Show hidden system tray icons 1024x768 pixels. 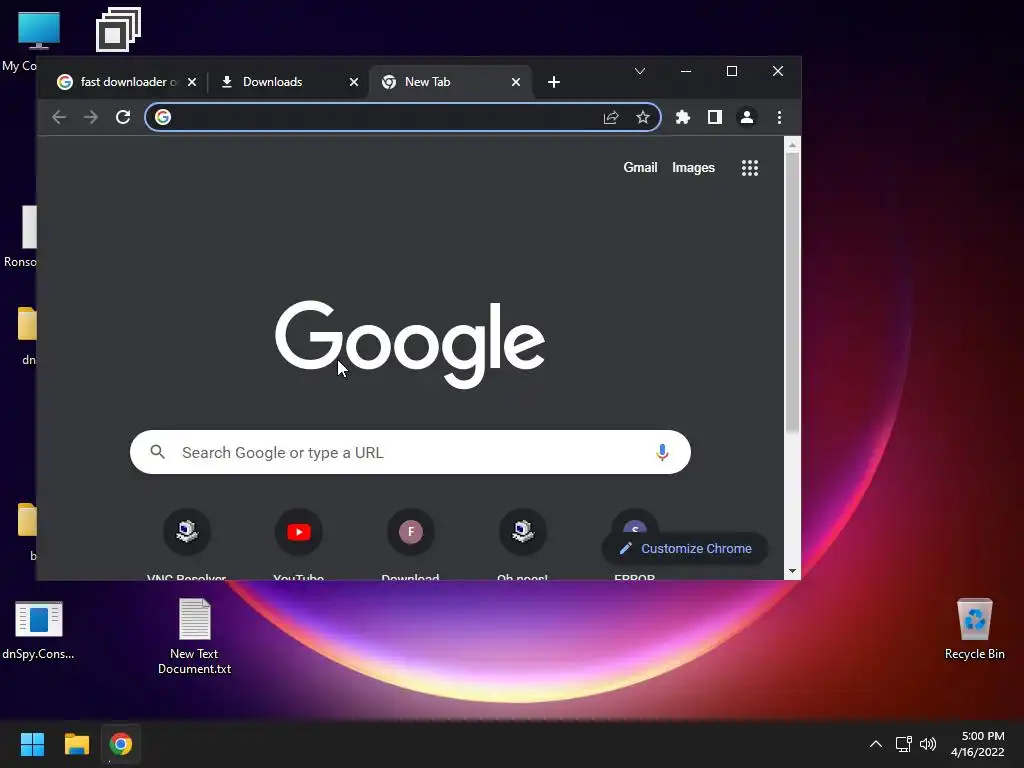[876, 744]
